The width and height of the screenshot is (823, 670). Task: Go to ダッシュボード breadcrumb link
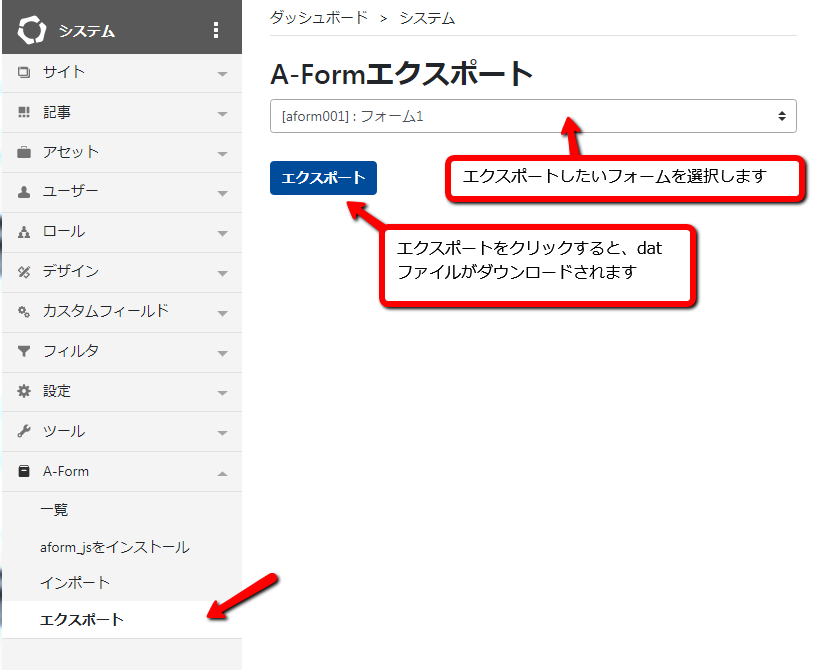point(318,17)
